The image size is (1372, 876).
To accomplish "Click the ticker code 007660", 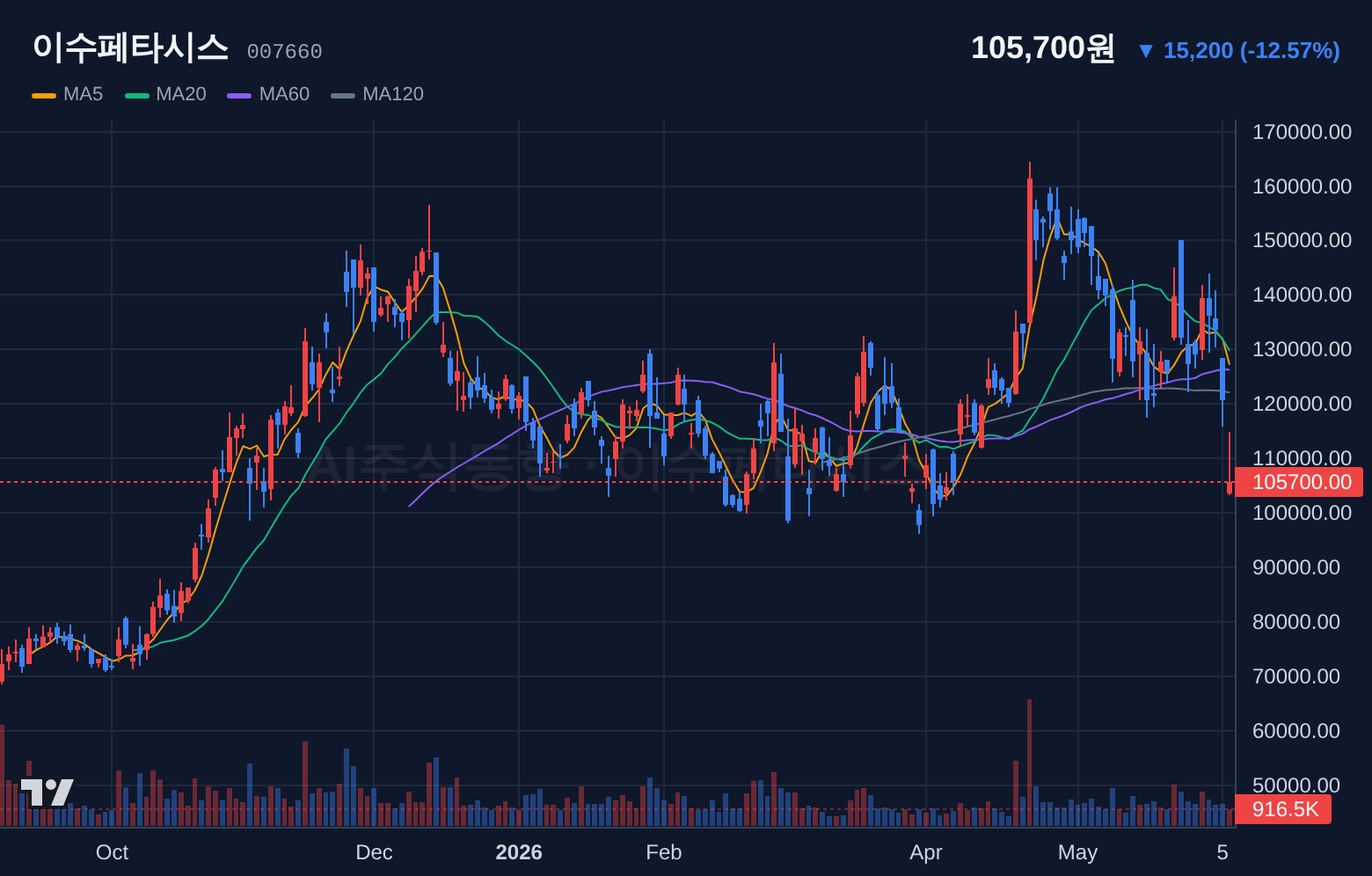I will pyautogui.click(x=284, y=52).
